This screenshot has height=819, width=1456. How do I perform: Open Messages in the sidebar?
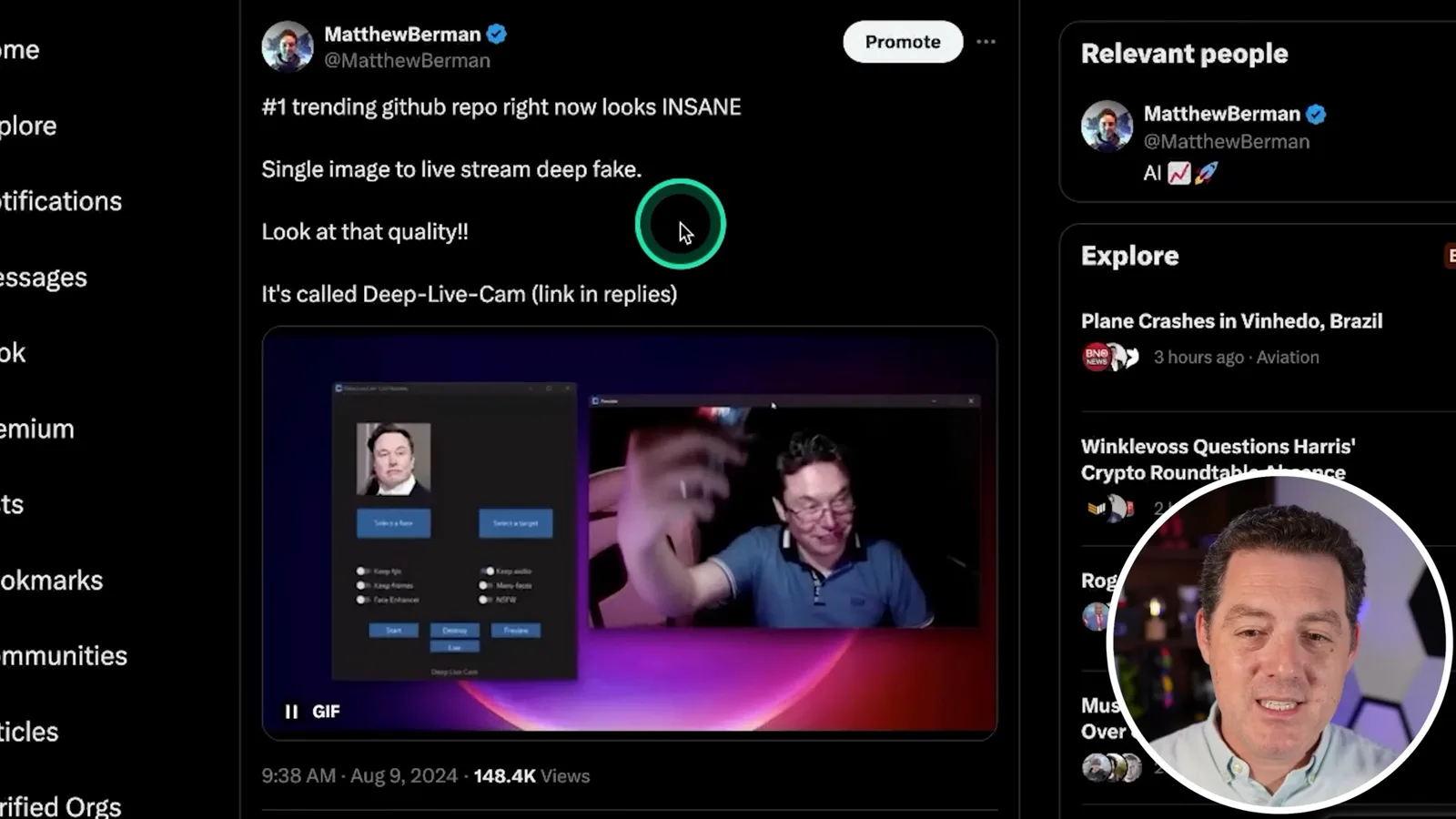coord(43,278)
